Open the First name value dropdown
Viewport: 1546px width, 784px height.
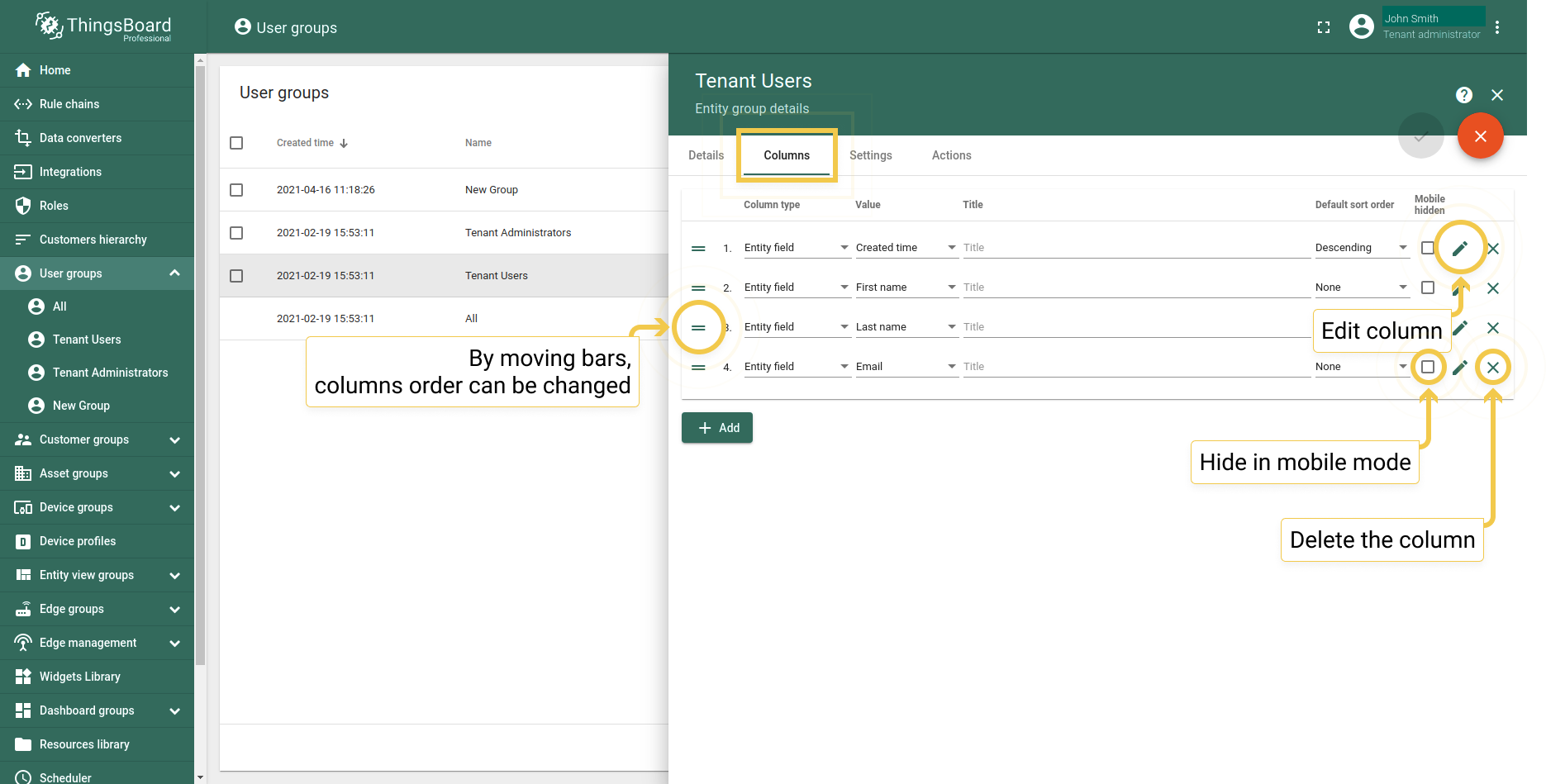(906, 287)
